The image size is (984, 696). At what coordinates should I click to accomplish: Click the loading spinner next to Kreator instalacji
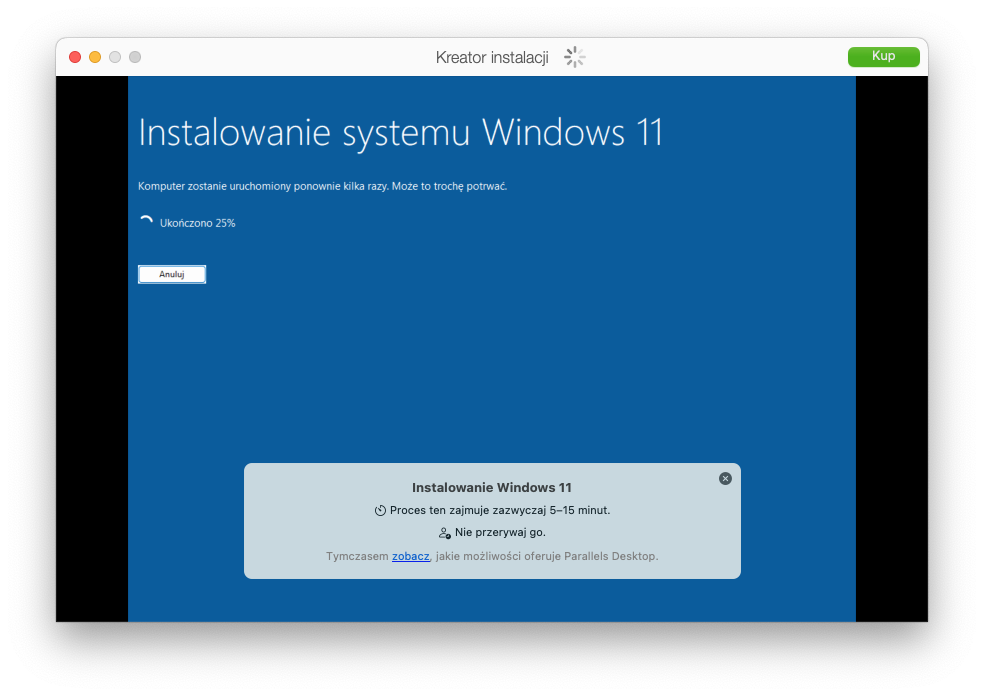tap(574, 57)
